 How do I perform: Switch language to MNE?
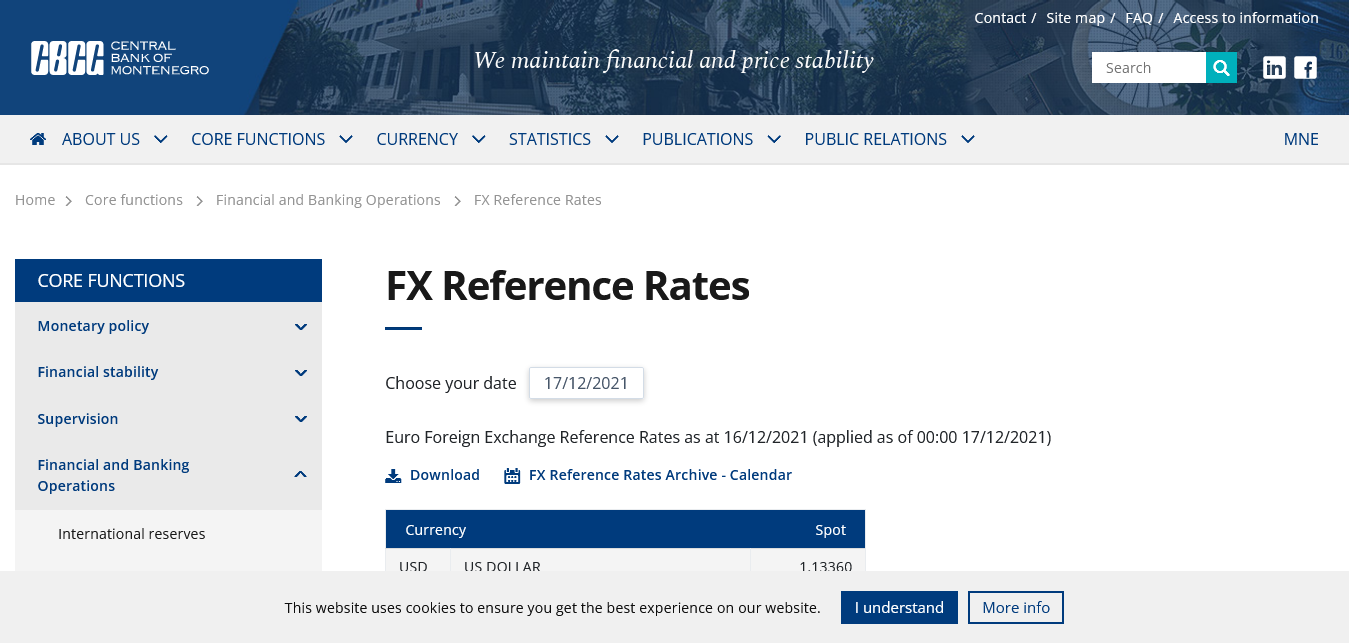(1301, 139)
